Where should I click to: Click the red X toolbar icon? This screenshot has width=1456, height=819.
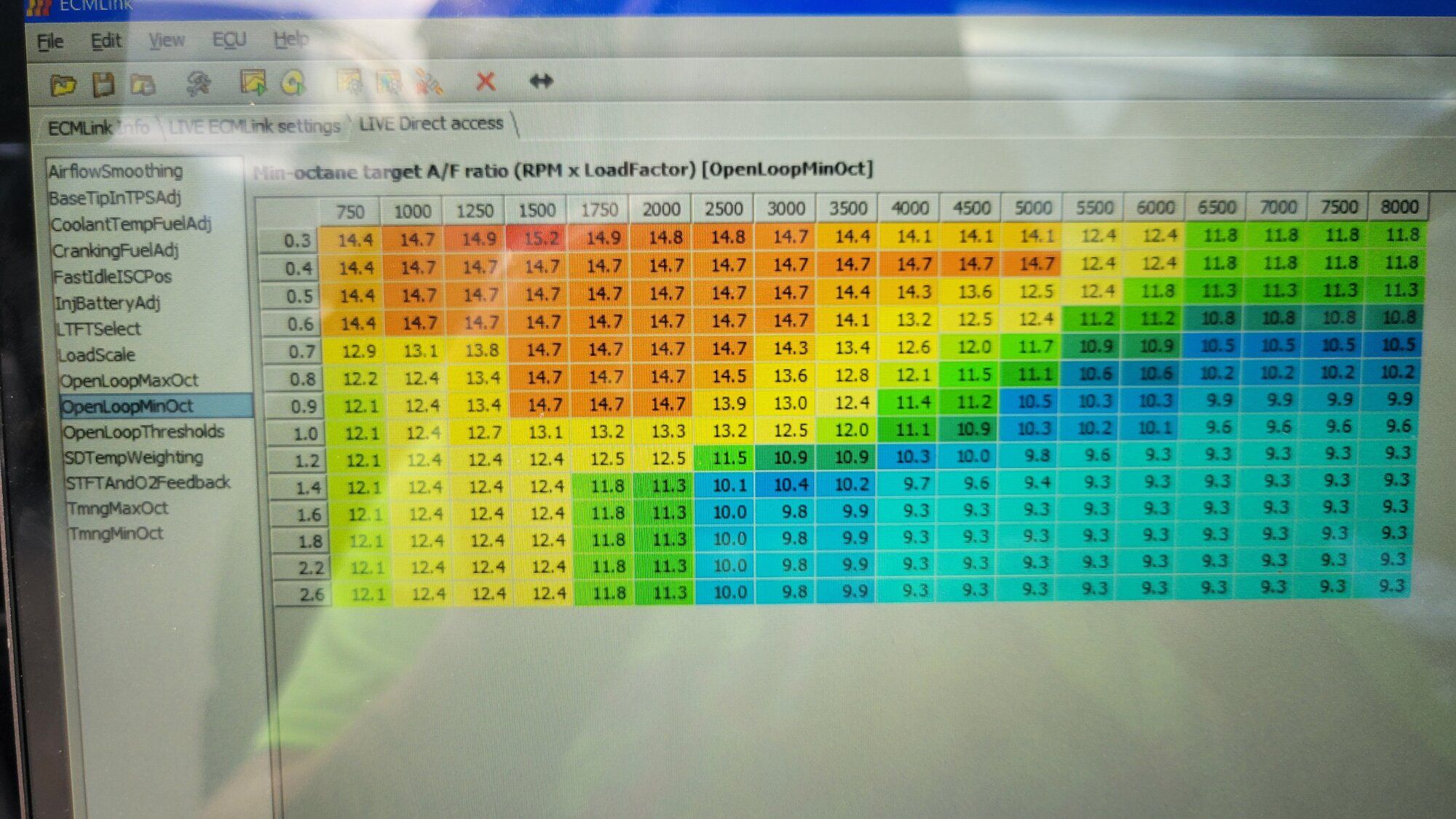pos(486,80)
